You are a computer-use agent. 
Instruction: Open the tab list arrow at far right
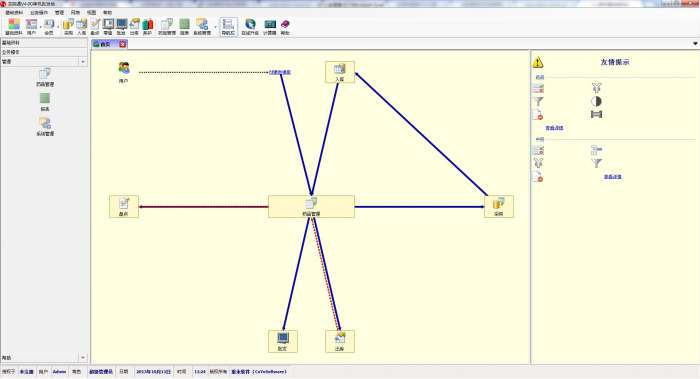[695, 44]
